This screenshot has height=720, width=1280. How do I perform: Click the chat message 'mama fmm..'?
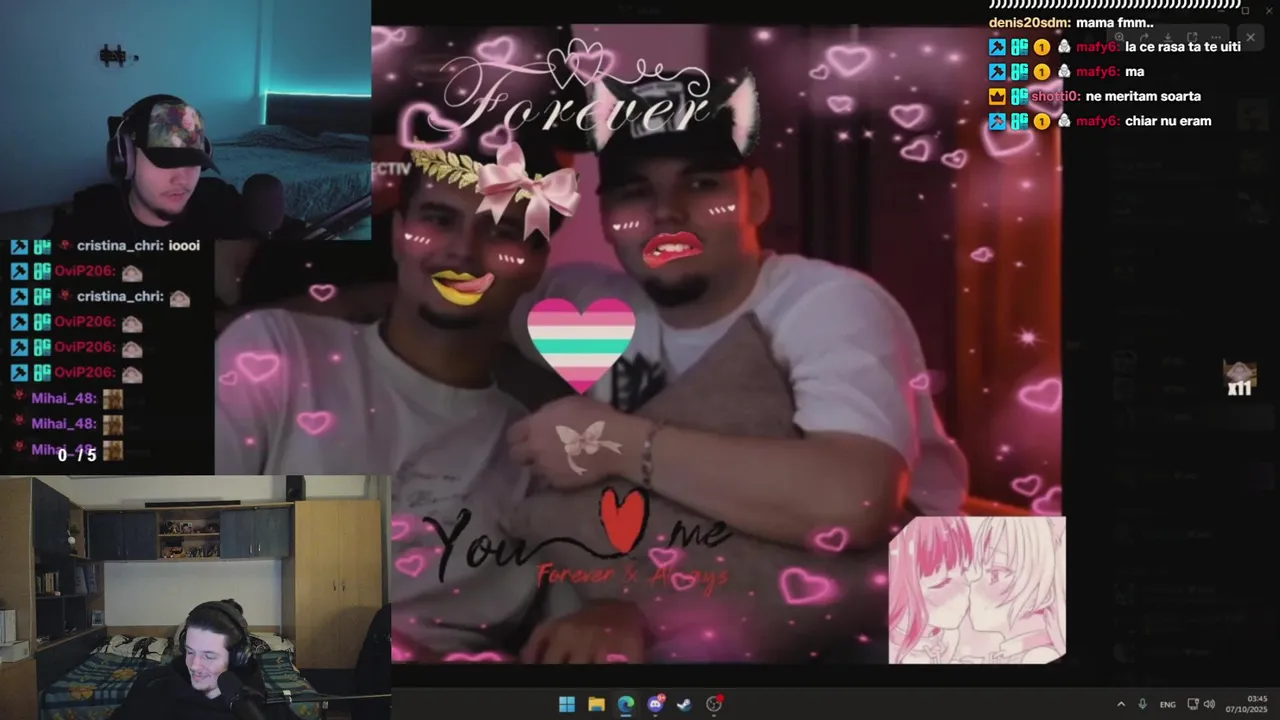pos(1114,22)
